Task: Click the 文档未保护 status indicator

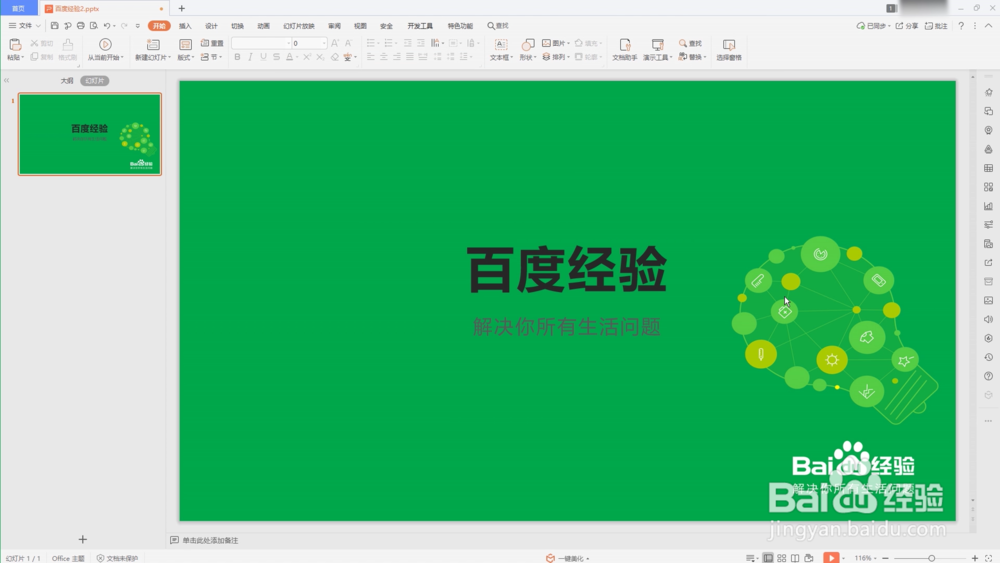Action: 117,559
